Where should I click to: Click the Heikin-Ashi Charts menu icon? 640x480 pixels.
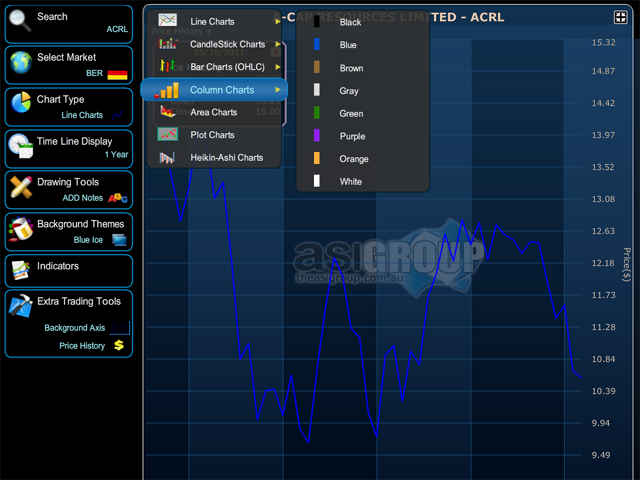pos(167,158)
